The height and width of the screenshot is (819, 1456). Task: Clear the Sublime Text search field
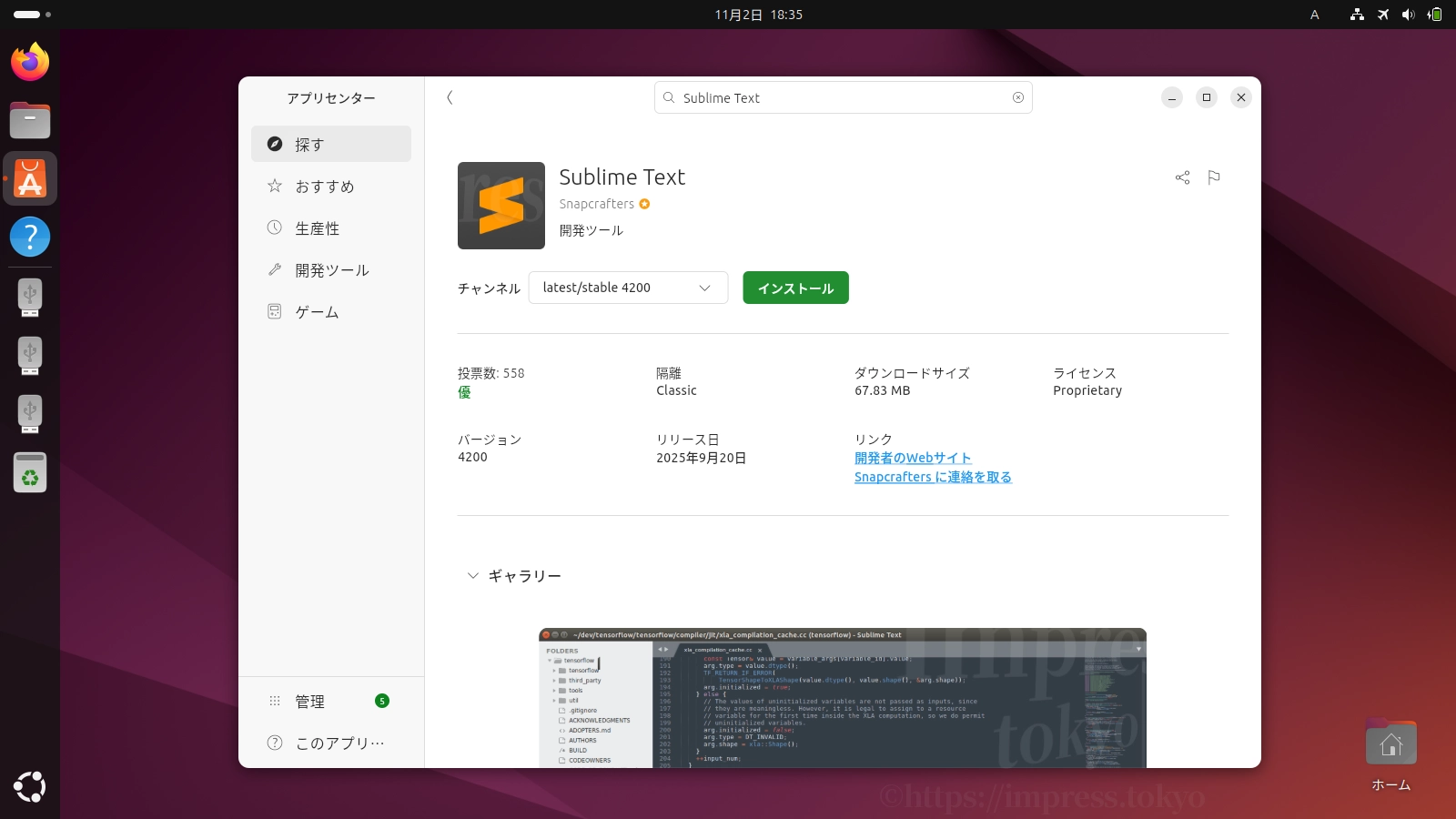pos(1018,97)
